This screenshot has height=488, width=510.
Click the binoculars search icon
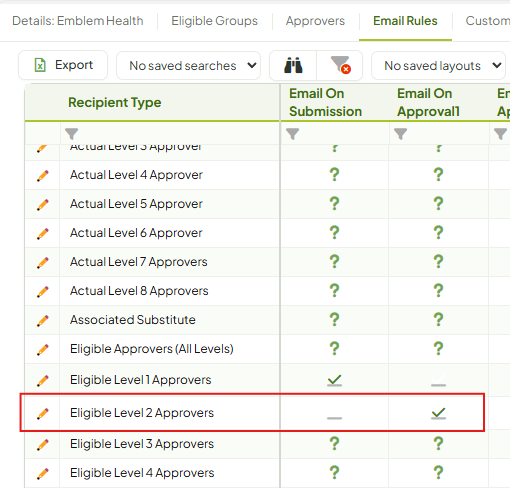[293, 65]
